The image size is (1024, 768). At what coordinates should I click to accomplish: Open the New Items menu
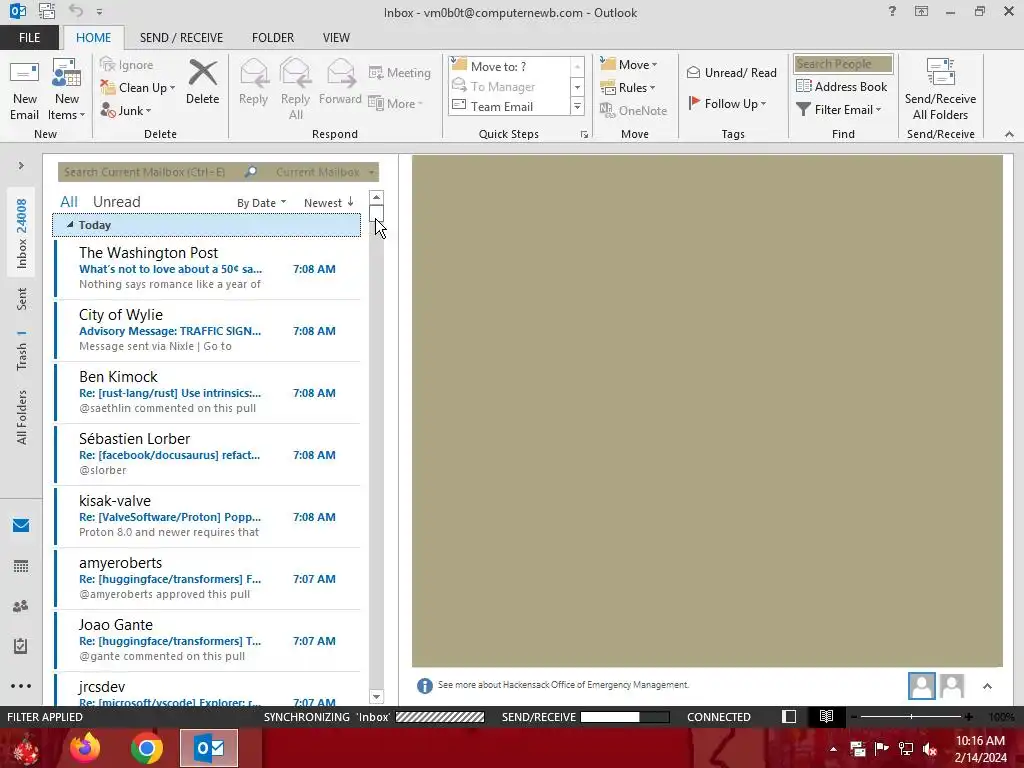[x=67, y=89]
